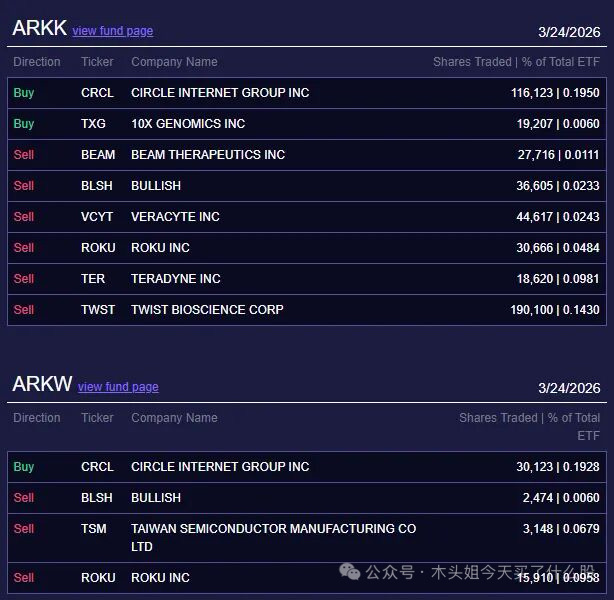
Task: Click TAIWAN SEMICONDUCTOR MANUFACTURING CO LTD name
Action: coord(274,538)
